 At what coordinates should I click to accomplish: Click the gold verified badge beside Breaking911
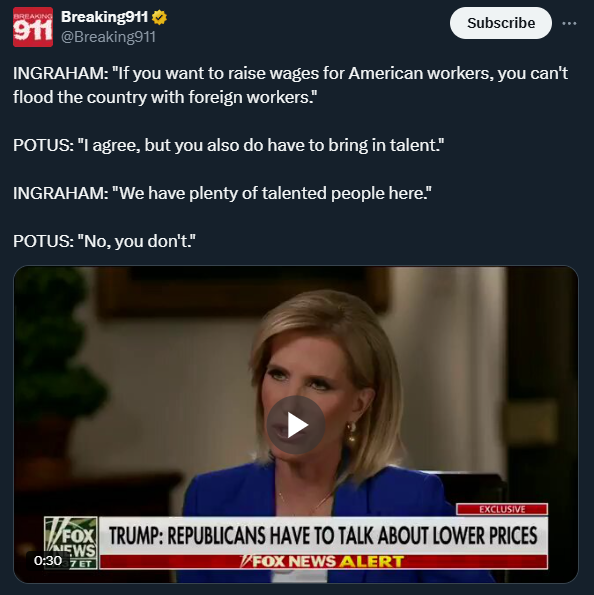coord(159,17)
